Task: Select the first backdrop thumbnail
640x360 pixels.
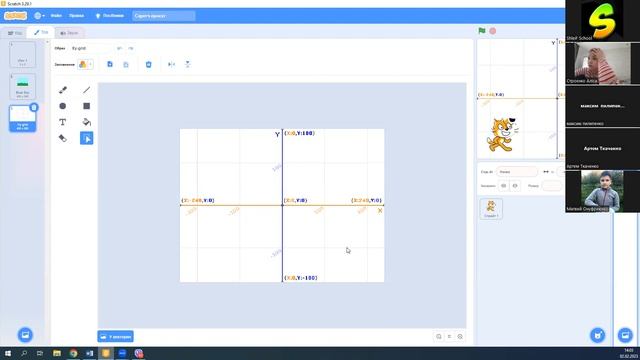Action: [22, 54]
